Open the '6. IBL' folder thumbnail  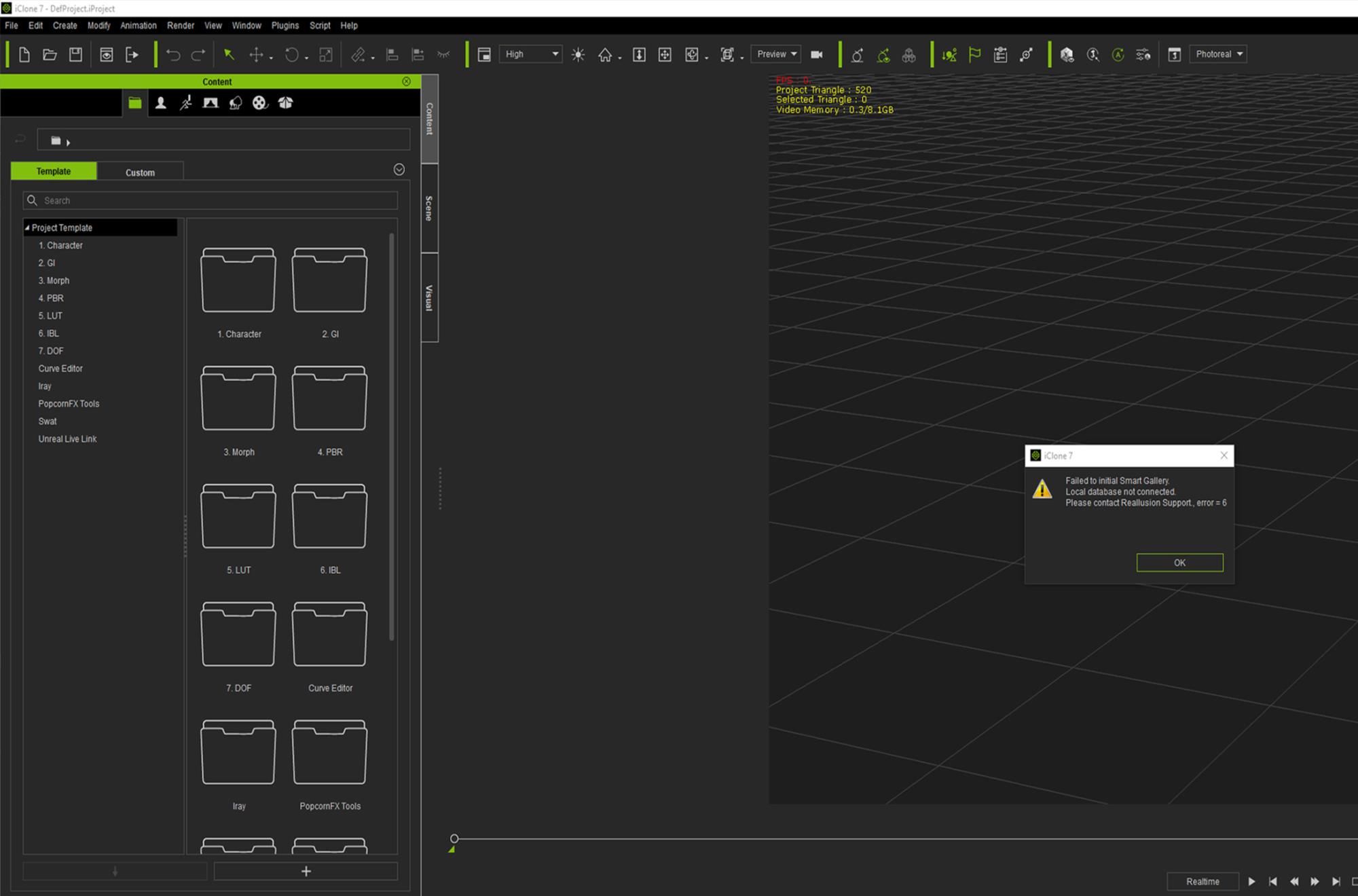point(329,517)
